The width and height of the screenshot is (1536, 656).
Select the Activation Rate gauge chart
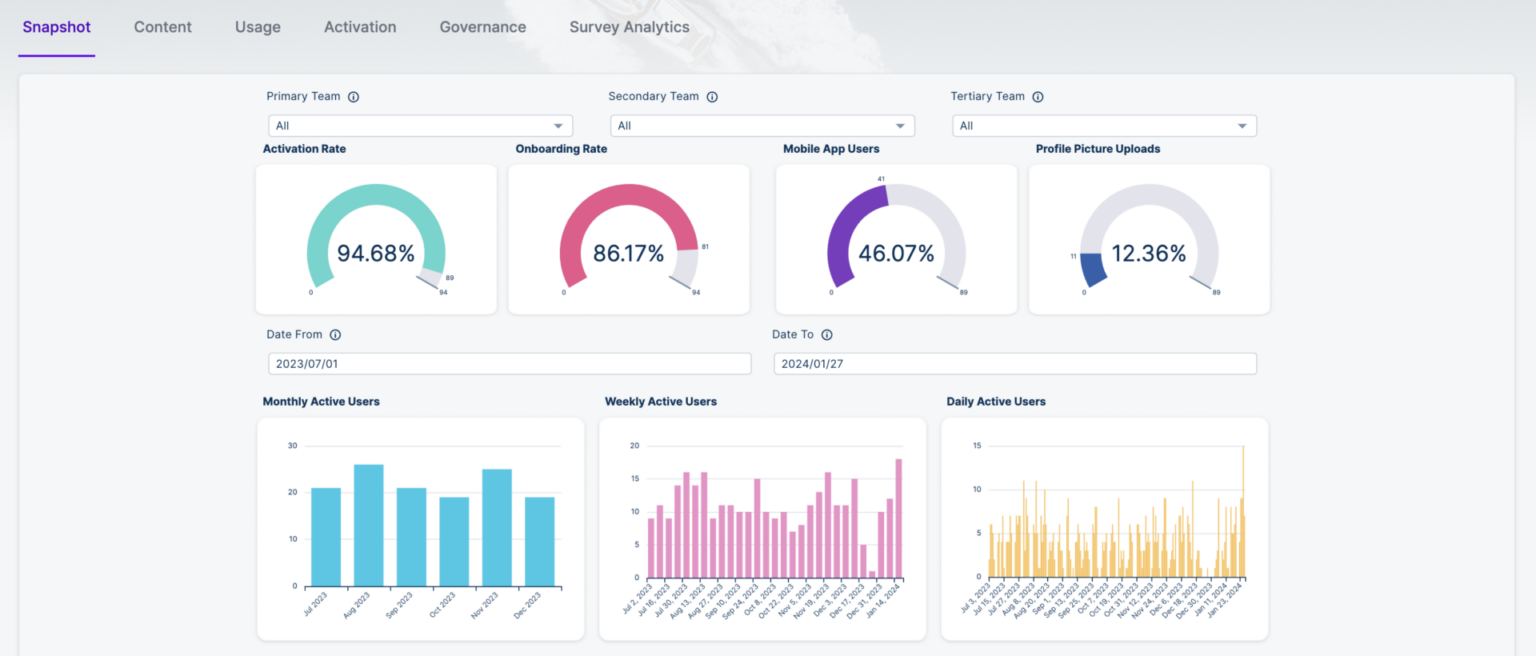pyautogui.click(x=376, y=239)
